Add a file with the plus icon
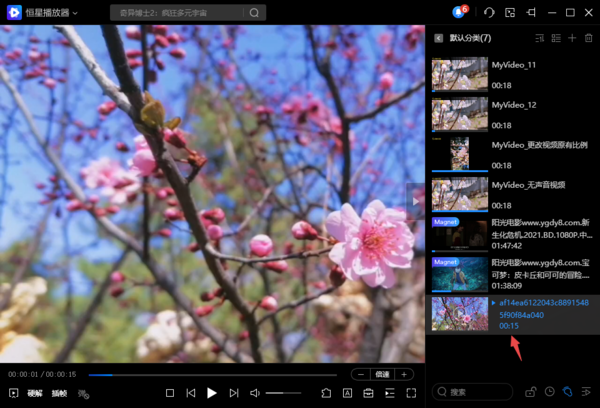 [572, 38]
